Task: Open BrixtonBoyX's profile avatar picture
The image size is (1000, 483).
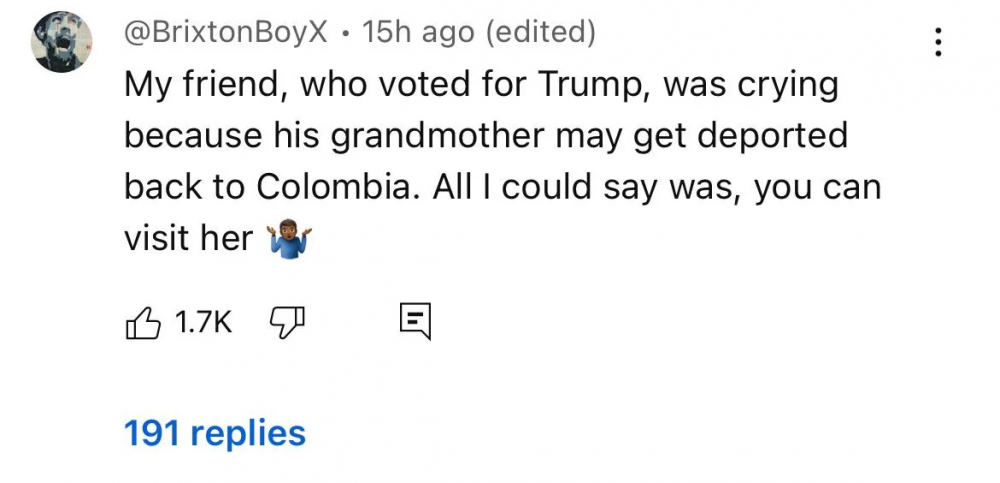Action: (62, 42)
